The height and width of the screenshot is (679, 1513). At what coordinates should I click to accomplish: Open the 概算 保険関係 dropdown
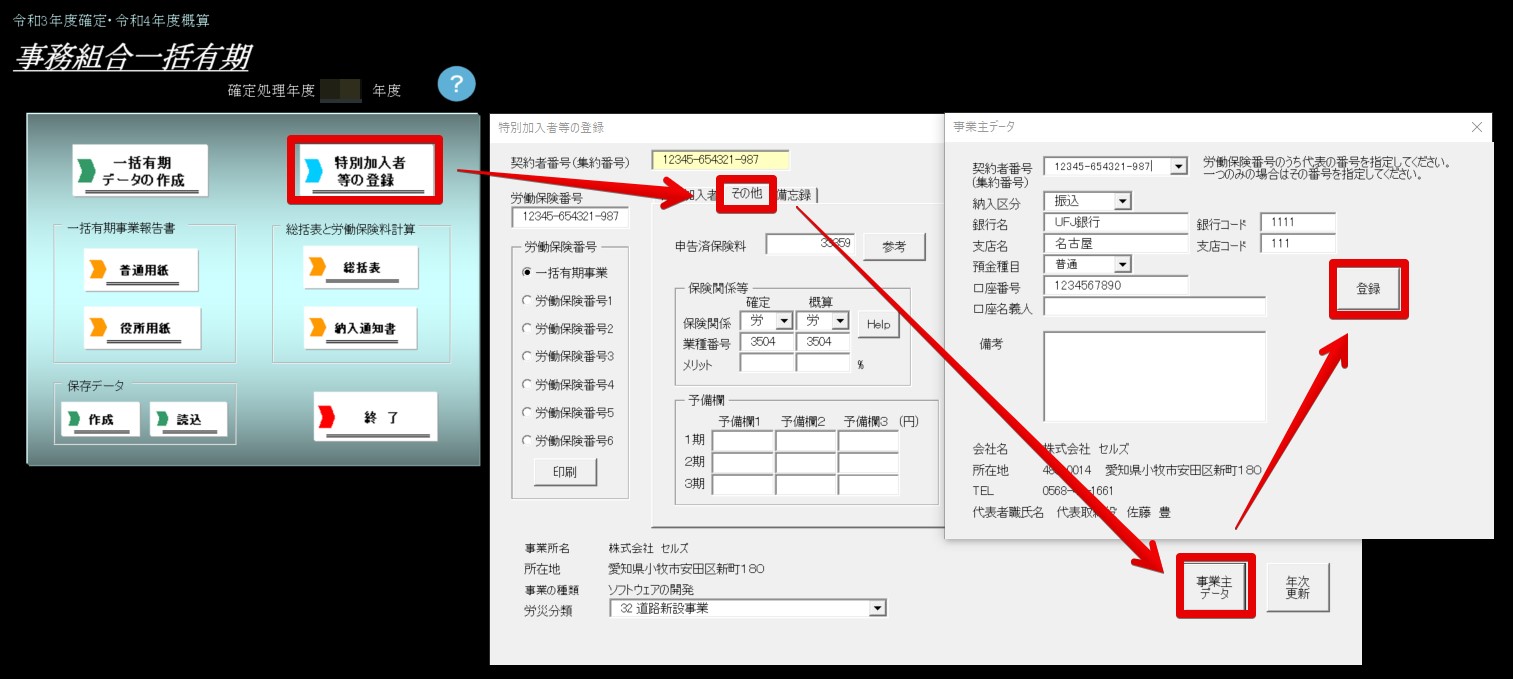[x=840, y=321]
